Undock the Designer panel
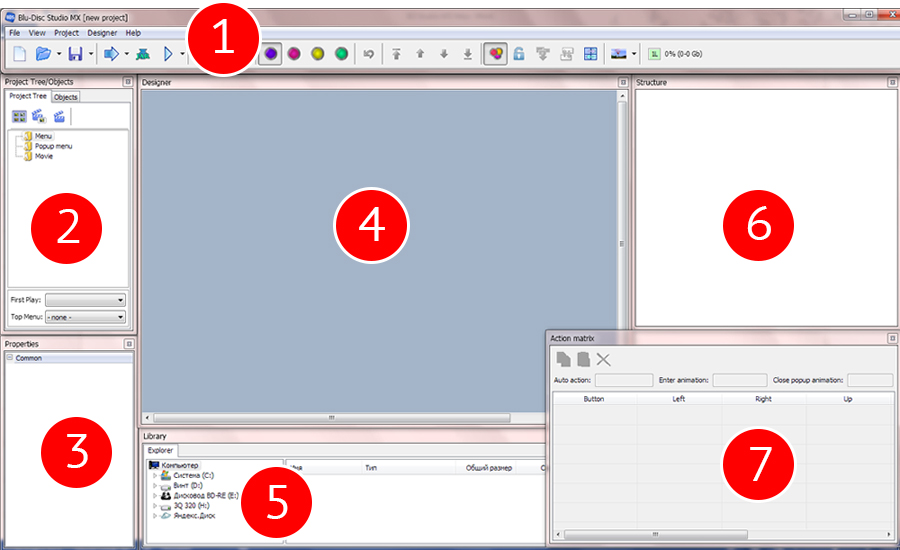The image size is (900, 550). pyautogui.click(x=623, y=82)
